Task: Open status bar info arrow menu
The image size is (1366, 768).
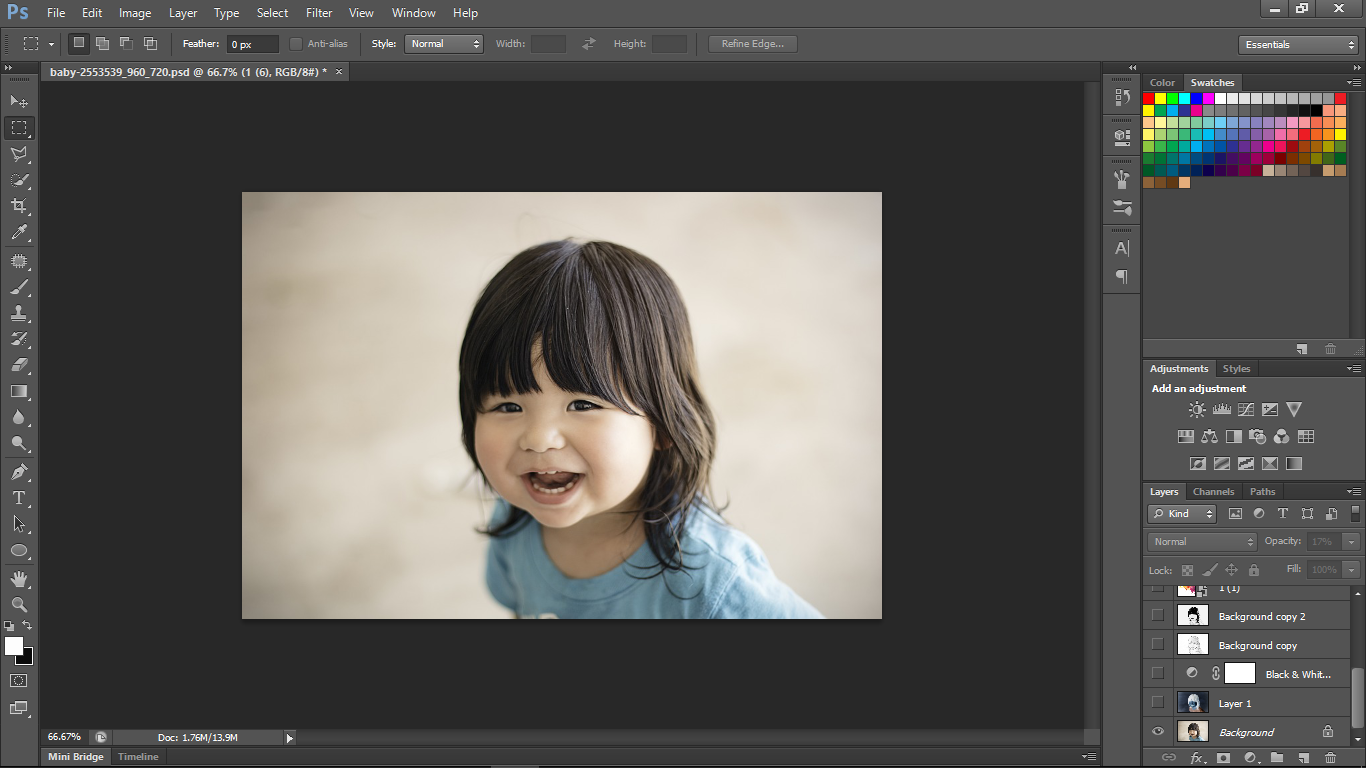Action: (x=290, y=738)
